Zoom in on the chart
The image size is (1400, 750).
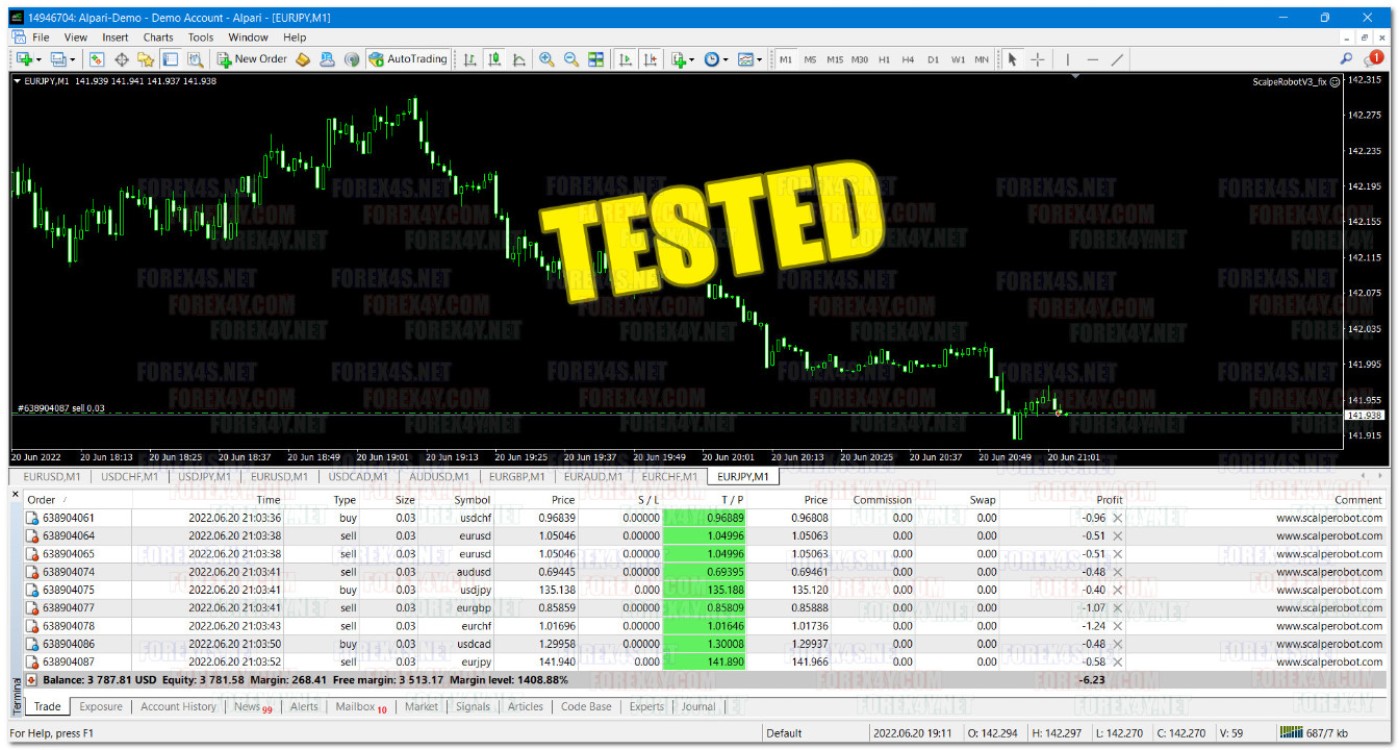(x=547, y=59)
